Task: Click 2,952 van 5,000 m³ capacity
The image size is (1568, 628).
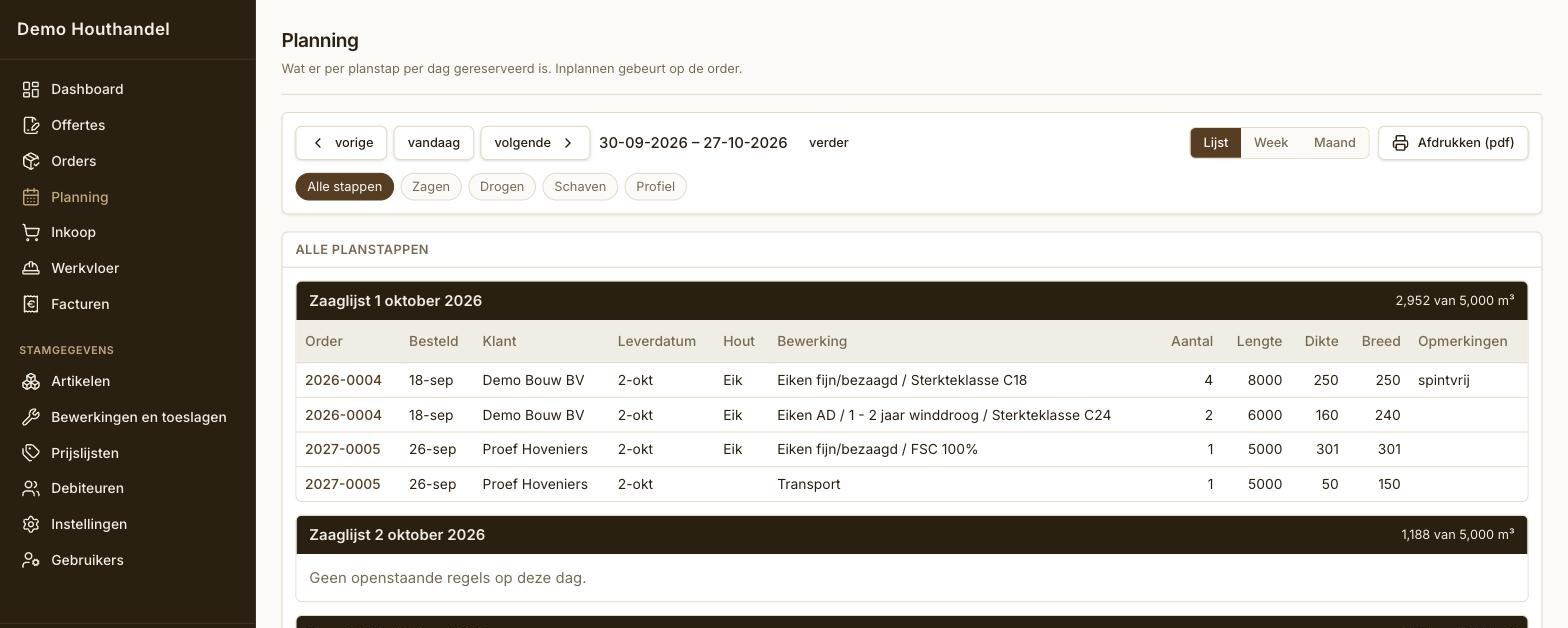Action: click(1454, 301)
